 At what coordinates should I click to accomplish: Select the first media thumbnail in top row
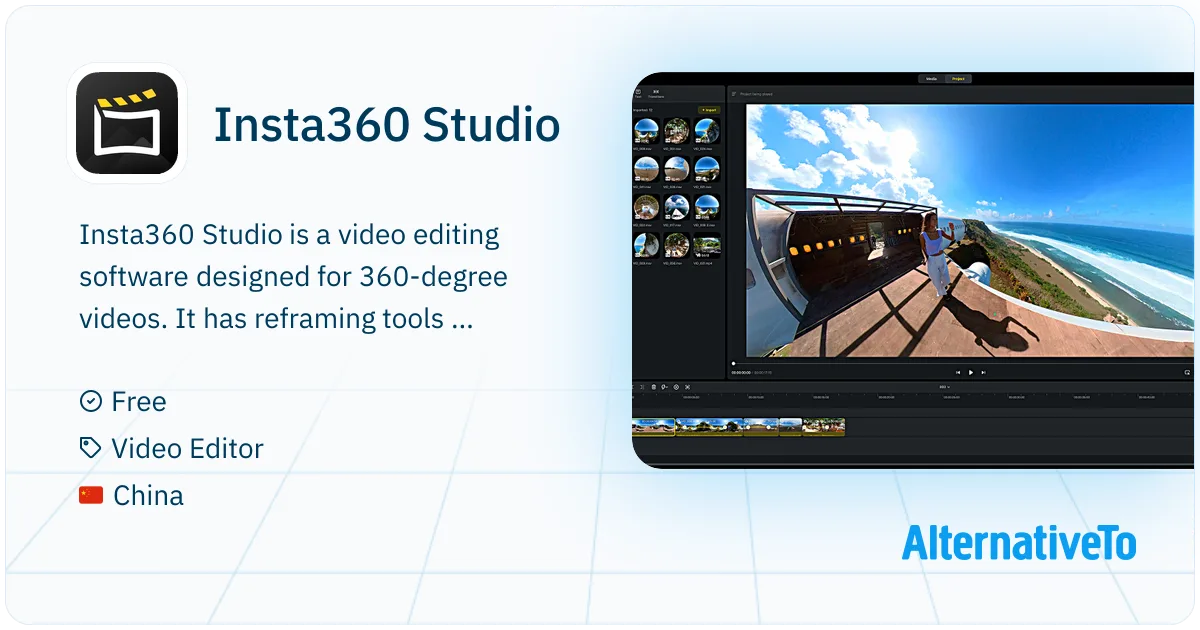coord(646,130)
